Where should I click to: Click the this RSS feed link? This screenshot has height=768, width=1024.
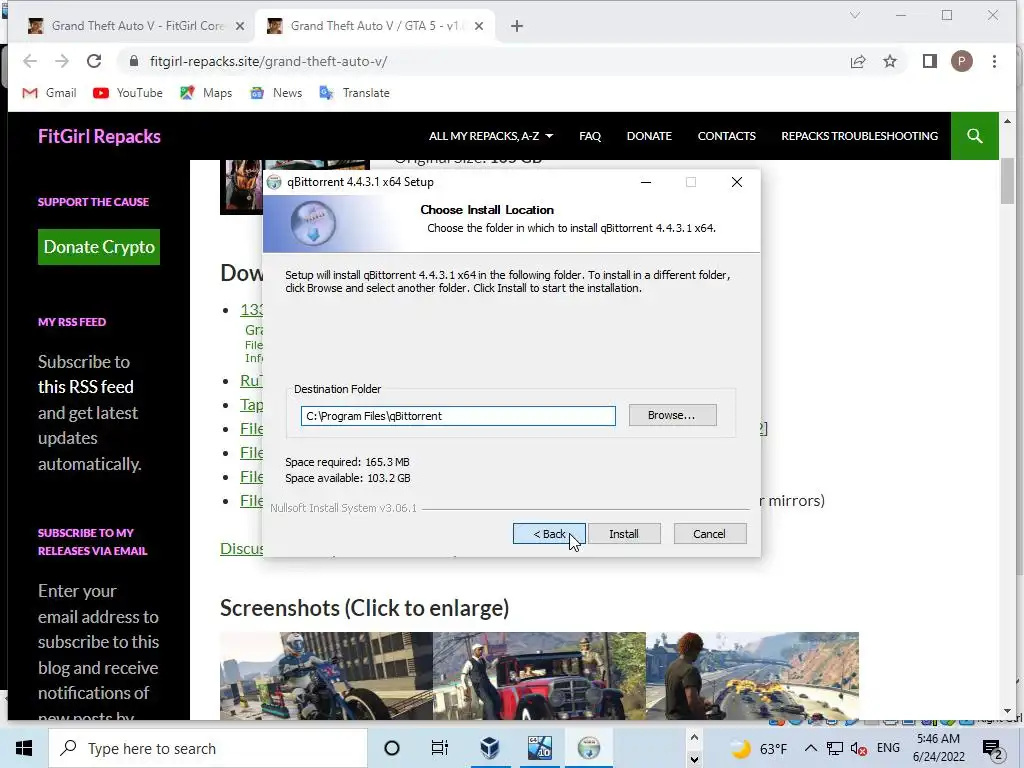point(86,387)
